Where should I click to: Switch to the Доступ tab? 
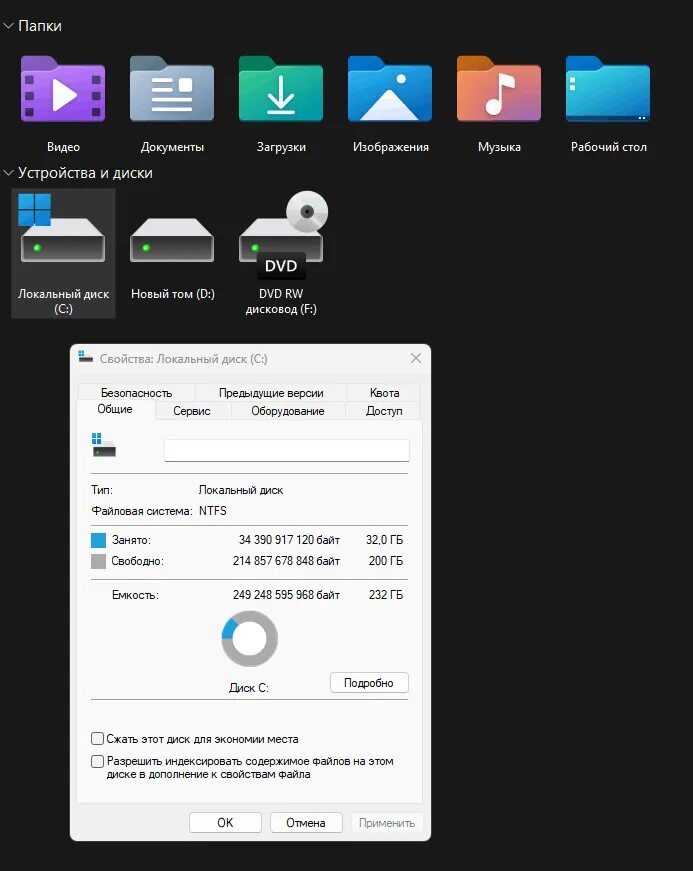[x=384, y=411]
